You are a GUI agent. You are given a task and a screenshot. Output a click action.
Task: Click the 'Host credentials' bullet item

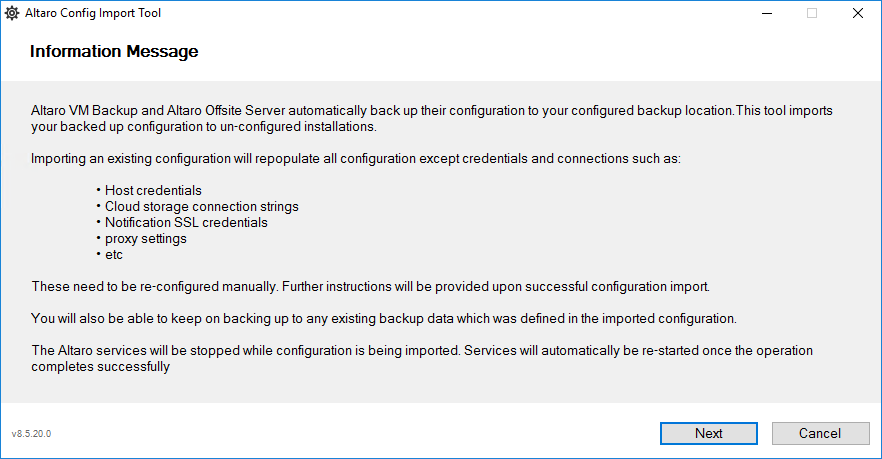coord(153,190)
